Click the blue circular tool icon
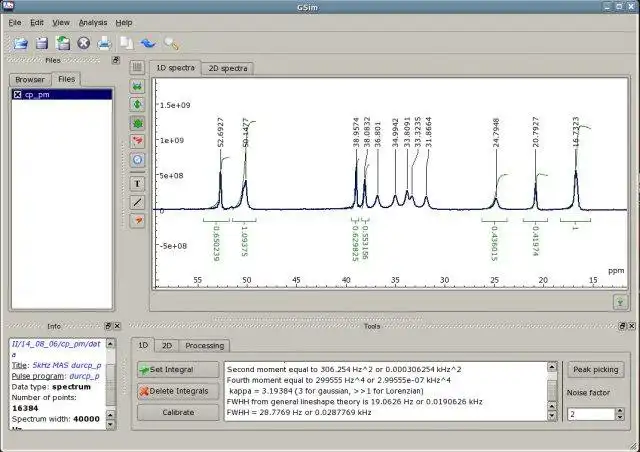Viewport: 640px width, 452px height. click(138, 160)
